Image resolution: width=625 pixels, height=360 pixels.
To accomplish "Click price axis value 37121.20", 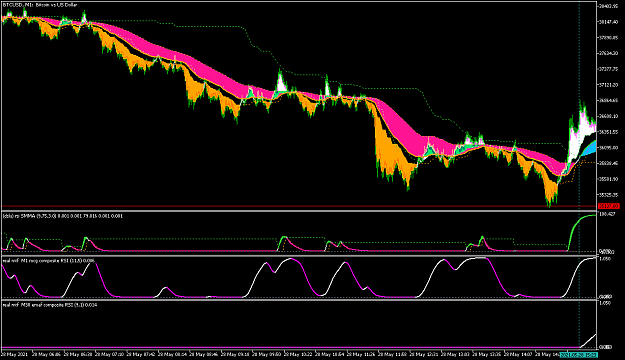I will coord(608,85).
